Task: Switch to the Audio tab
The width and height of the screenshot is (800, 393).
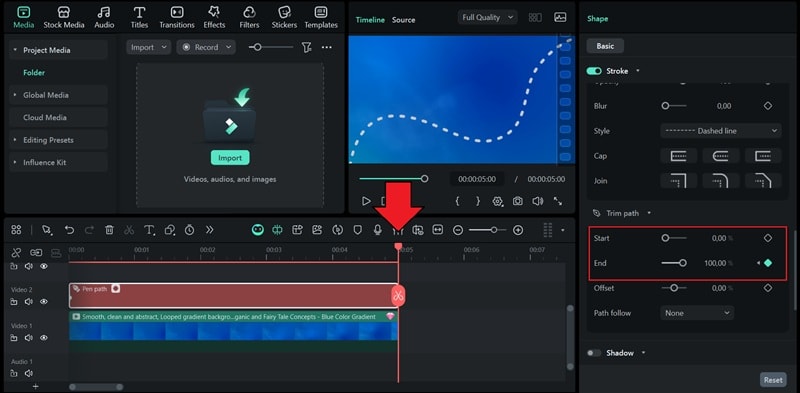Action: tap(104, 17)
